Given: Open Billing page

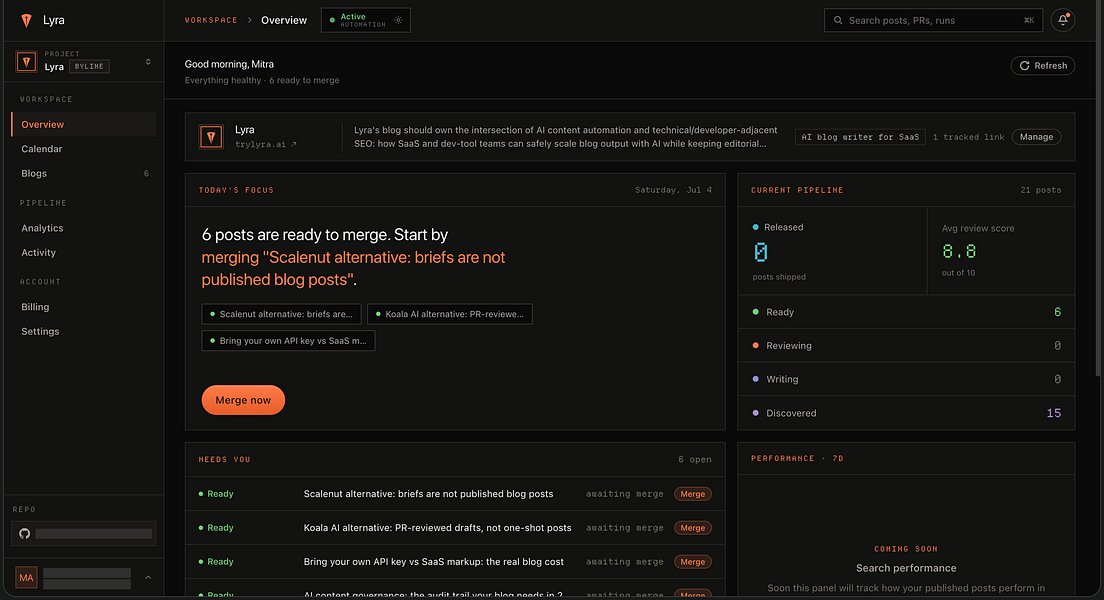Looking at the screenshot, I should click(x=84, y=307).
